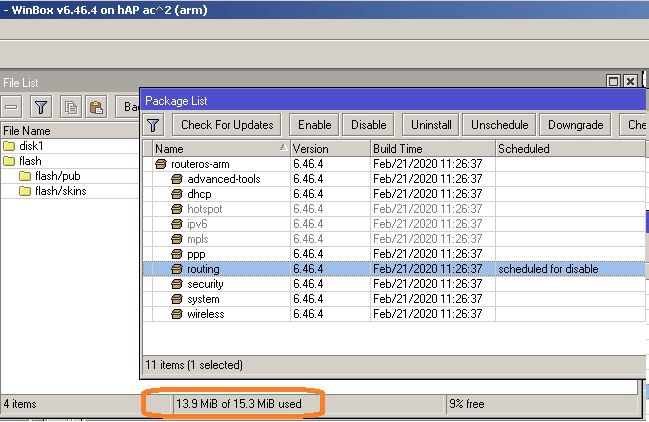This screenshot has height=422, width=649.
Task: Click the 'security' package name
Action: point(205,284)
